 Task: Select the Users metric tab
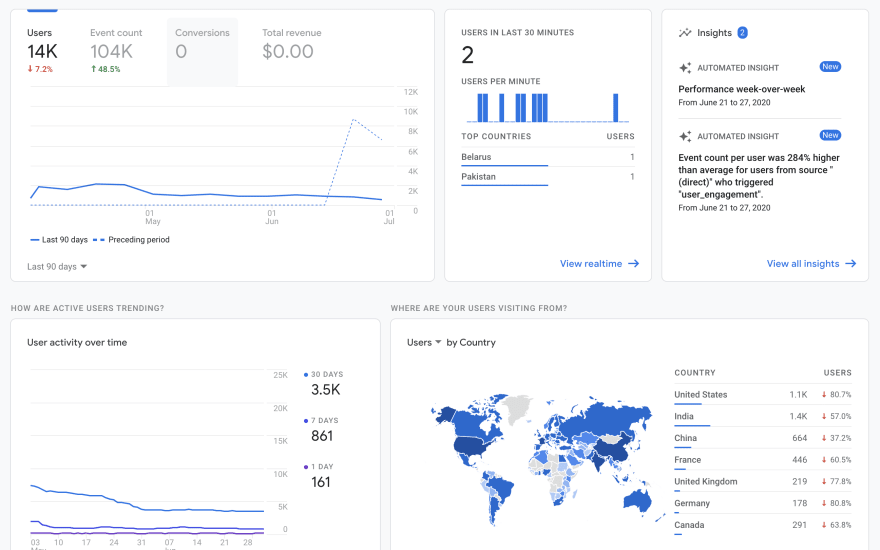[x=43, y=51]
